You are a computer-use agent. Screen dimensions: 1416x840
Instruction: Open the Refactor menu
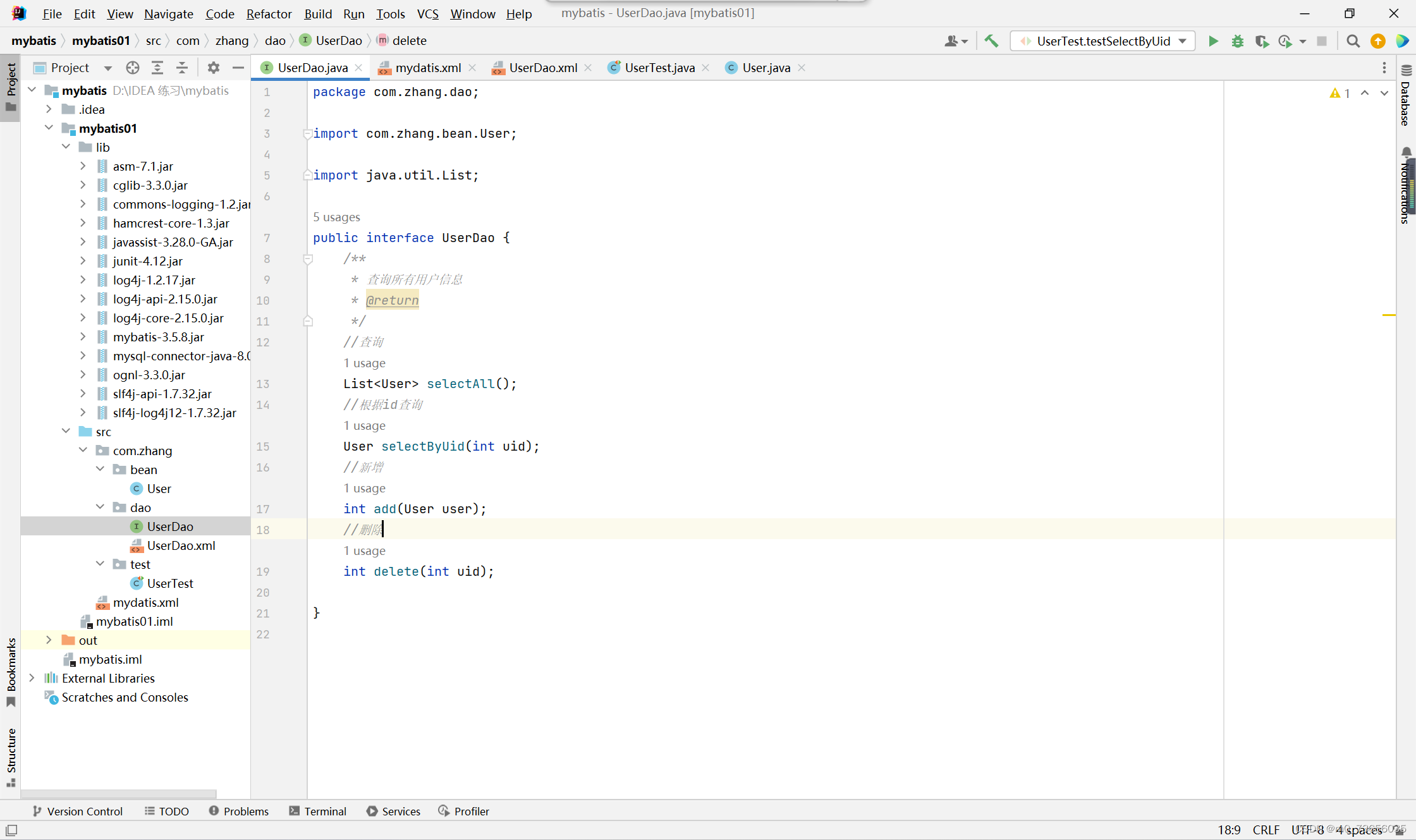click(269, 14)
